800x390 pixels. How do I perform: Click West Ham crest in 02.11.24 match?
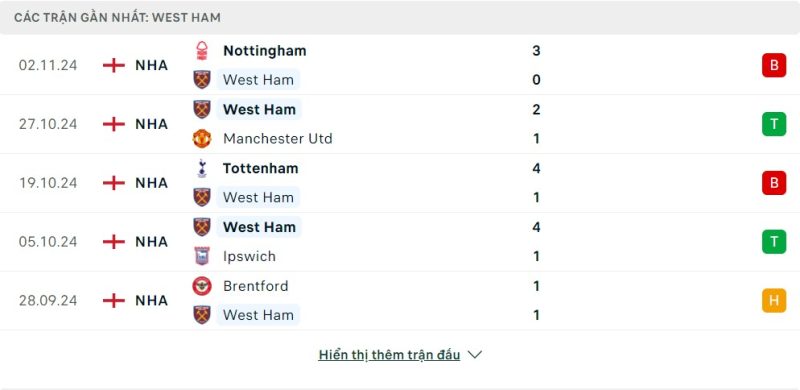pos(202,80)
